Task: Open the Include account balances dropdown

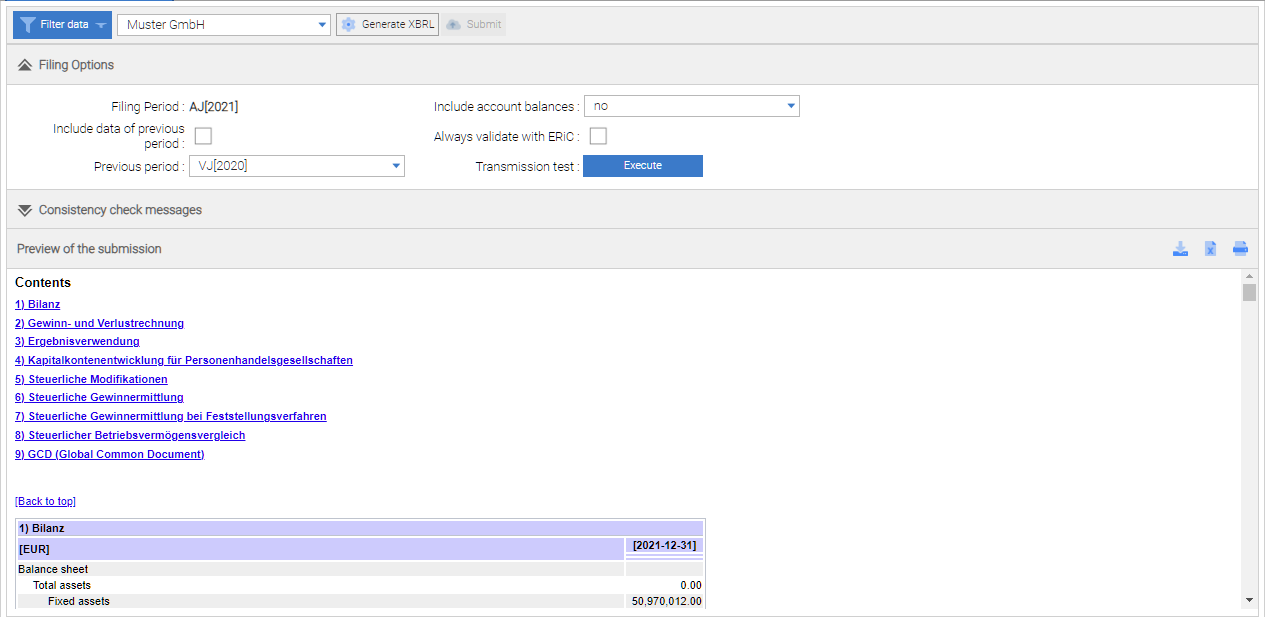Action: tap(691, 106)
